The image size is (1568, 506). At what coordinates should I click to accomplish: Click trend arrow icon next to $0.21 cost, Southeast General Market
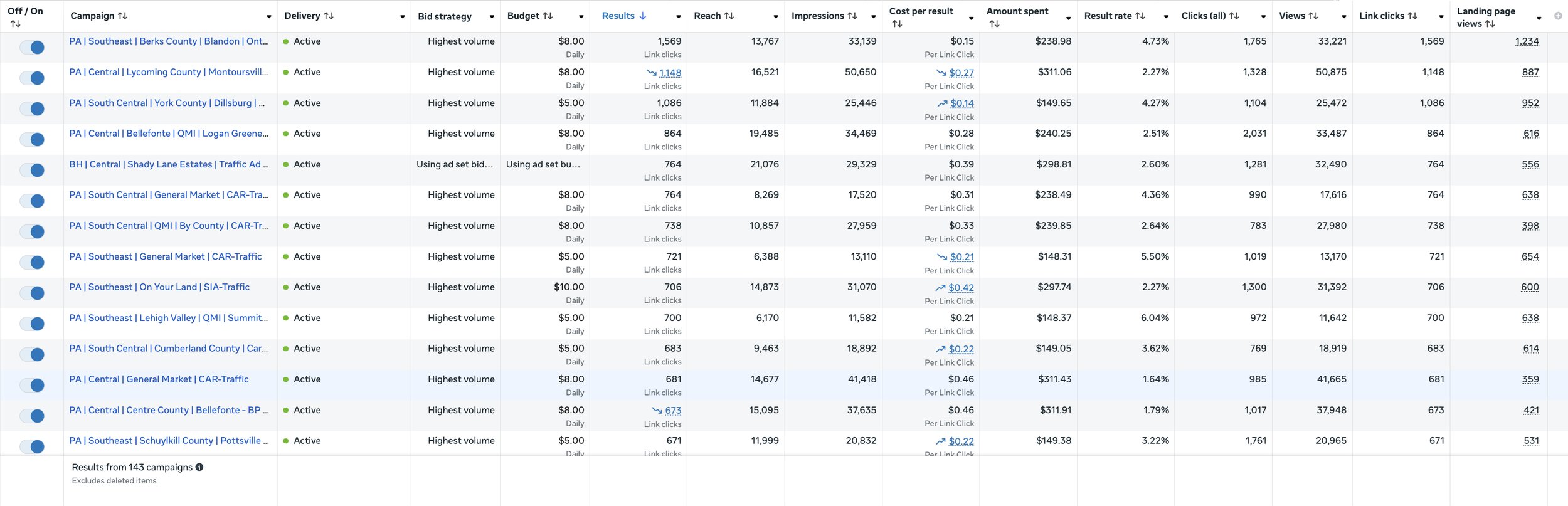[x=942, y=257]
